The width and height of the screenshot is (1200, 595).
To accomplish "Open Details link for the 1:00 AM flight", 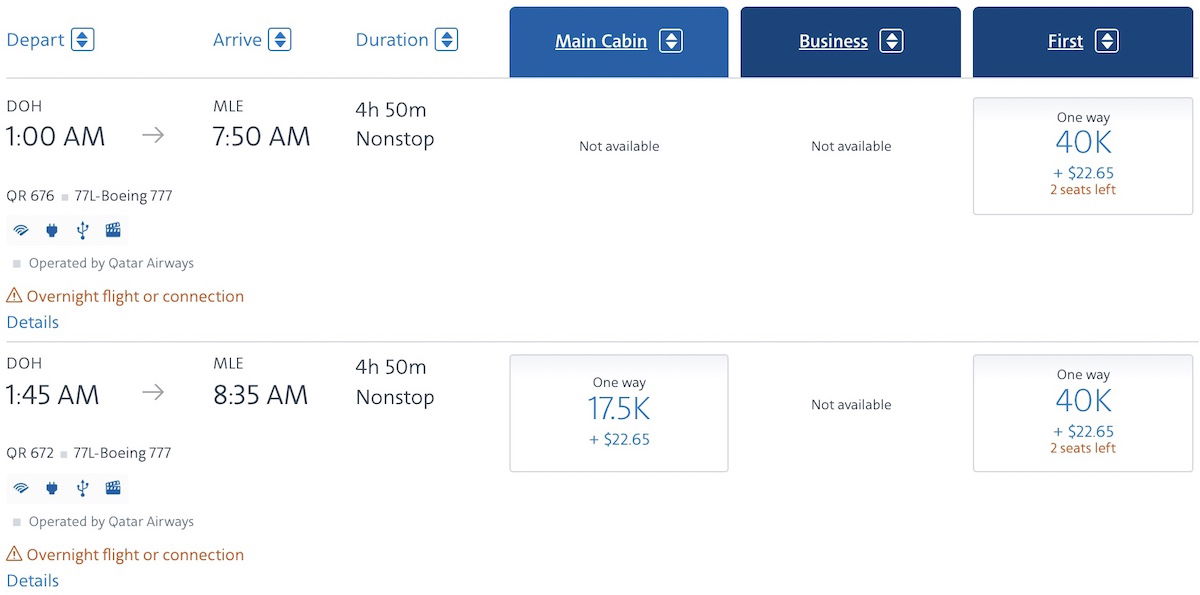I will point(33,322).
